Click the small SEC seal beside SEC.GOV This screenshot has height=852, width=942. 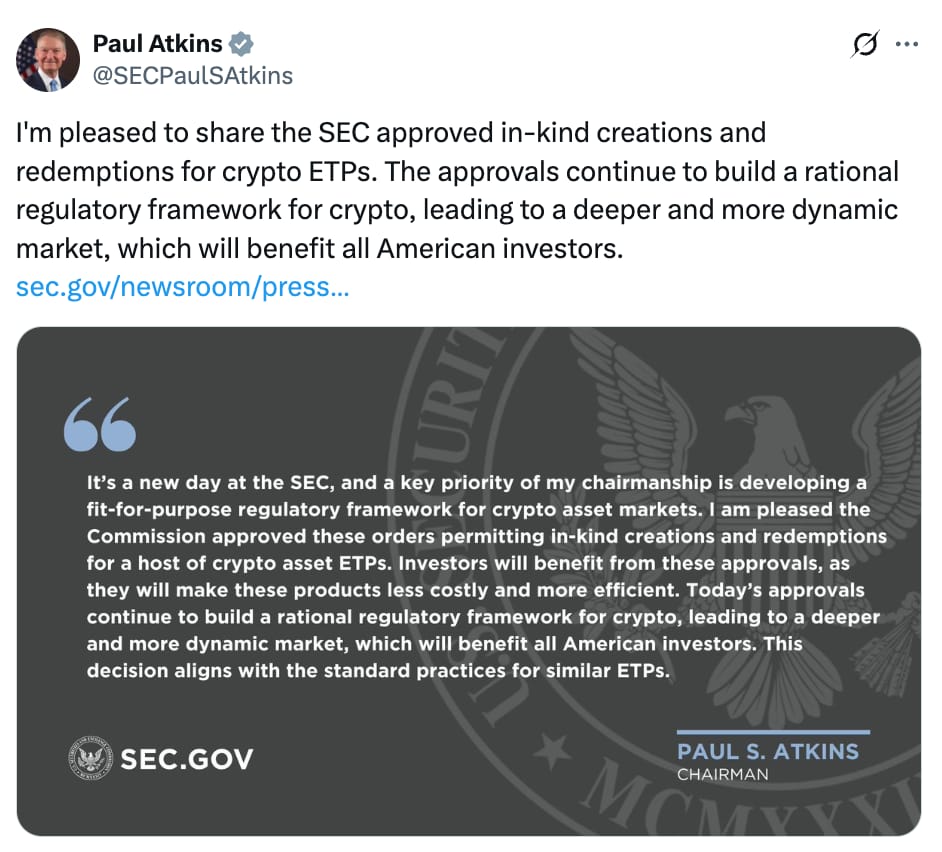(91, 758)
